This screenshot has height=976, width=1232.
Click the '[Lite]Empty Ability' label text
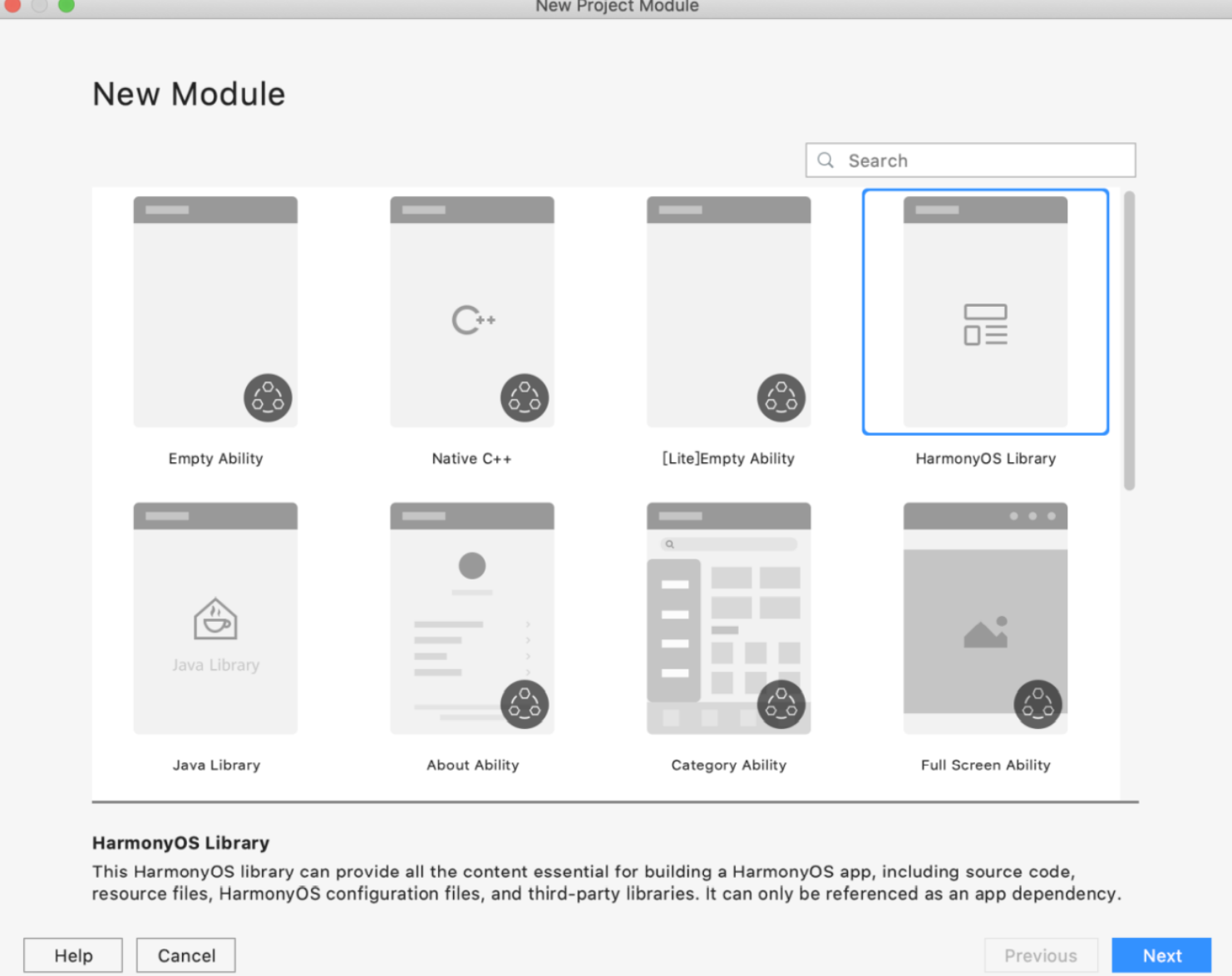[728, 458]
